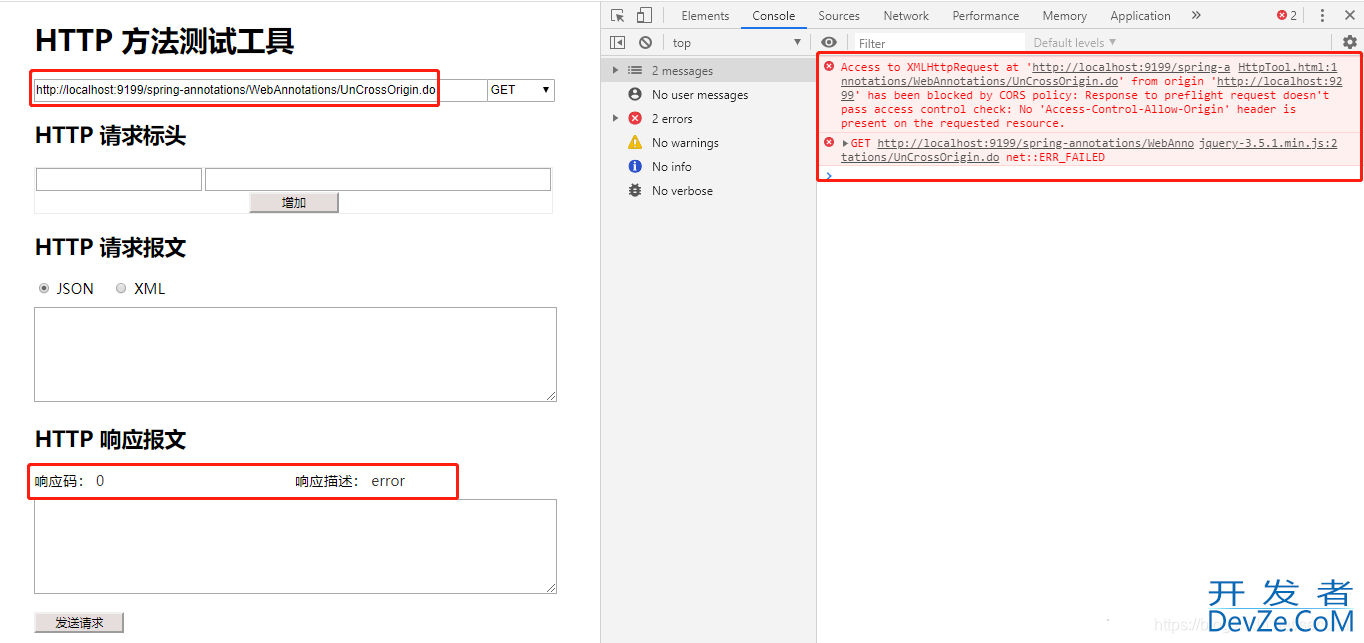Open the jquery-3.5.1.min.js:2 source link
The width and height of the screenshot is (1364, 643).
coord(1268,143)
